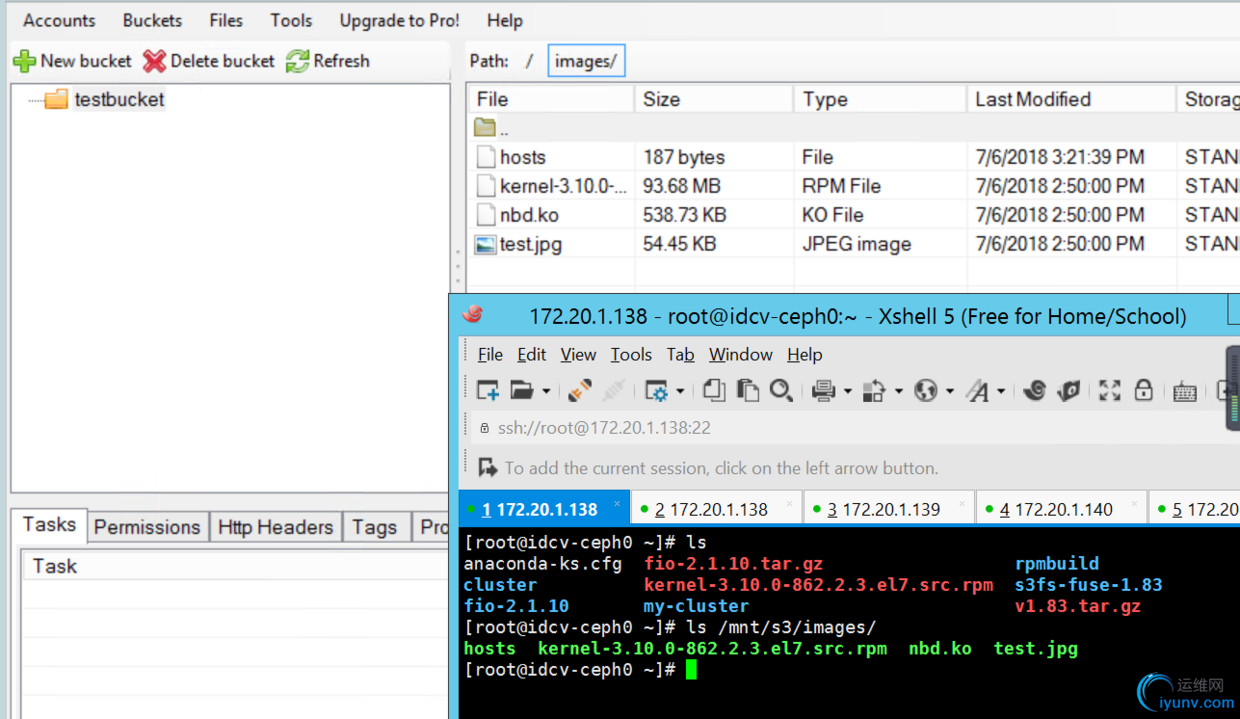Click the images/ path segment

(x=586, y=61)
